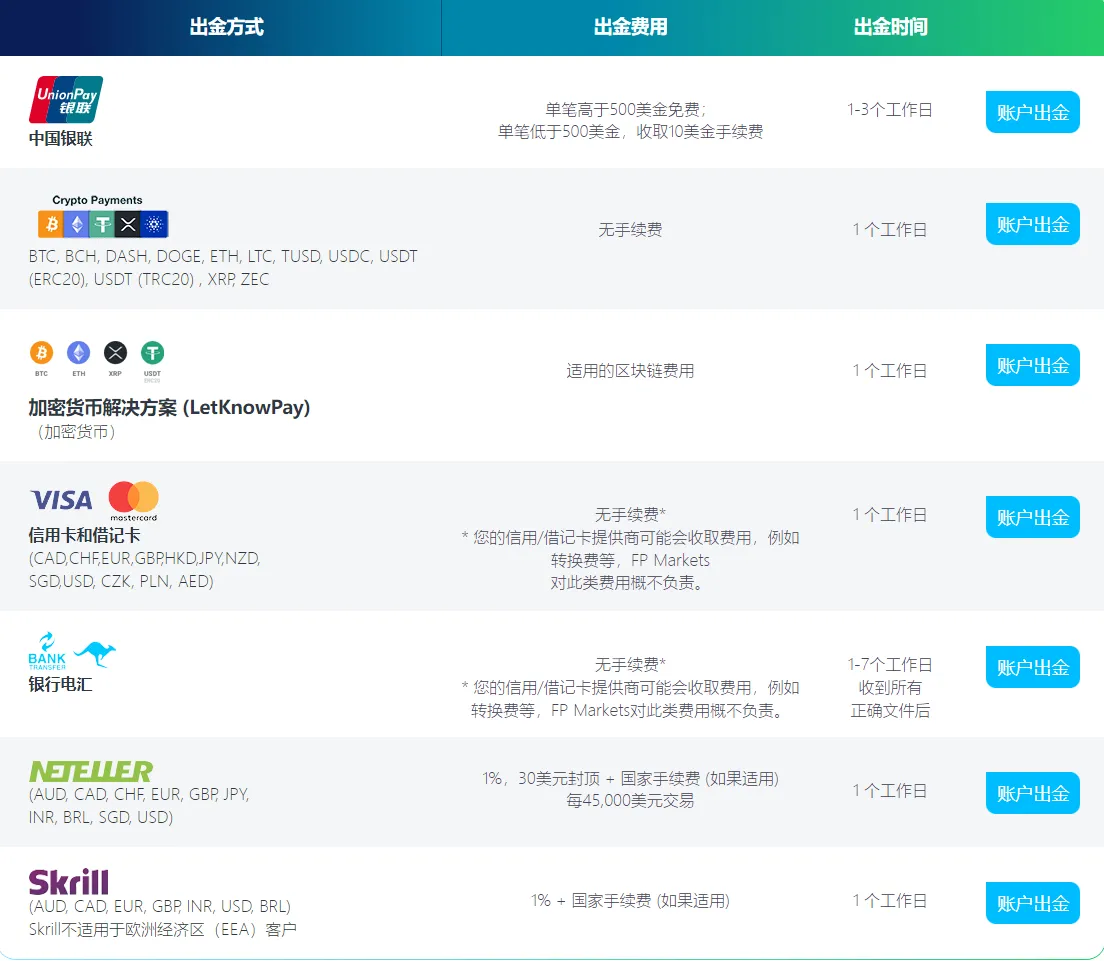Click the (加密货币) subtitle text

pos(76,432)
